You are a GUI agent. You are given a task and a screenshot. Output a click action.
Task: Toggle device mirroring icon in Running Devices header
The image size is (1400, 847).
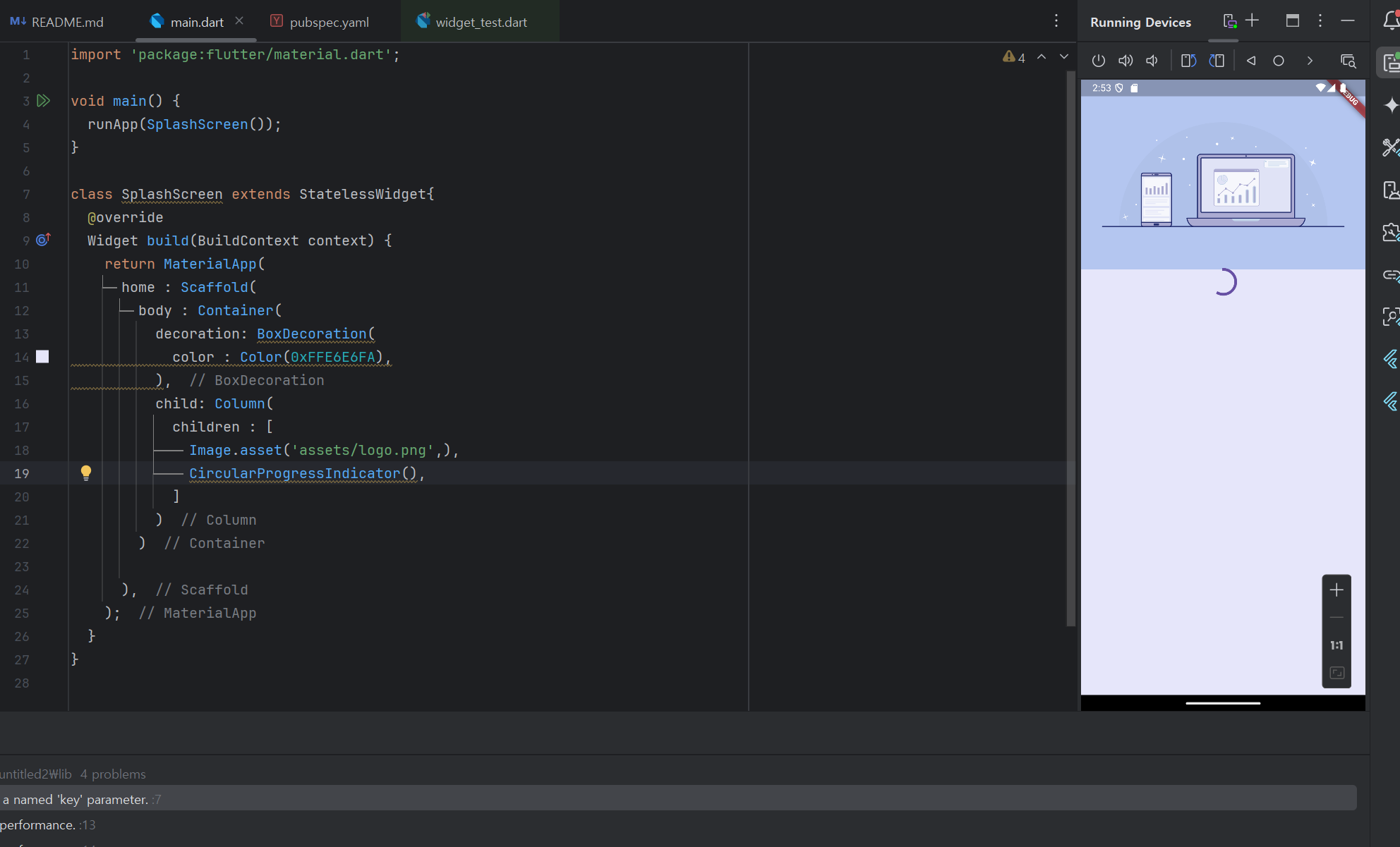click(1230, 21)
